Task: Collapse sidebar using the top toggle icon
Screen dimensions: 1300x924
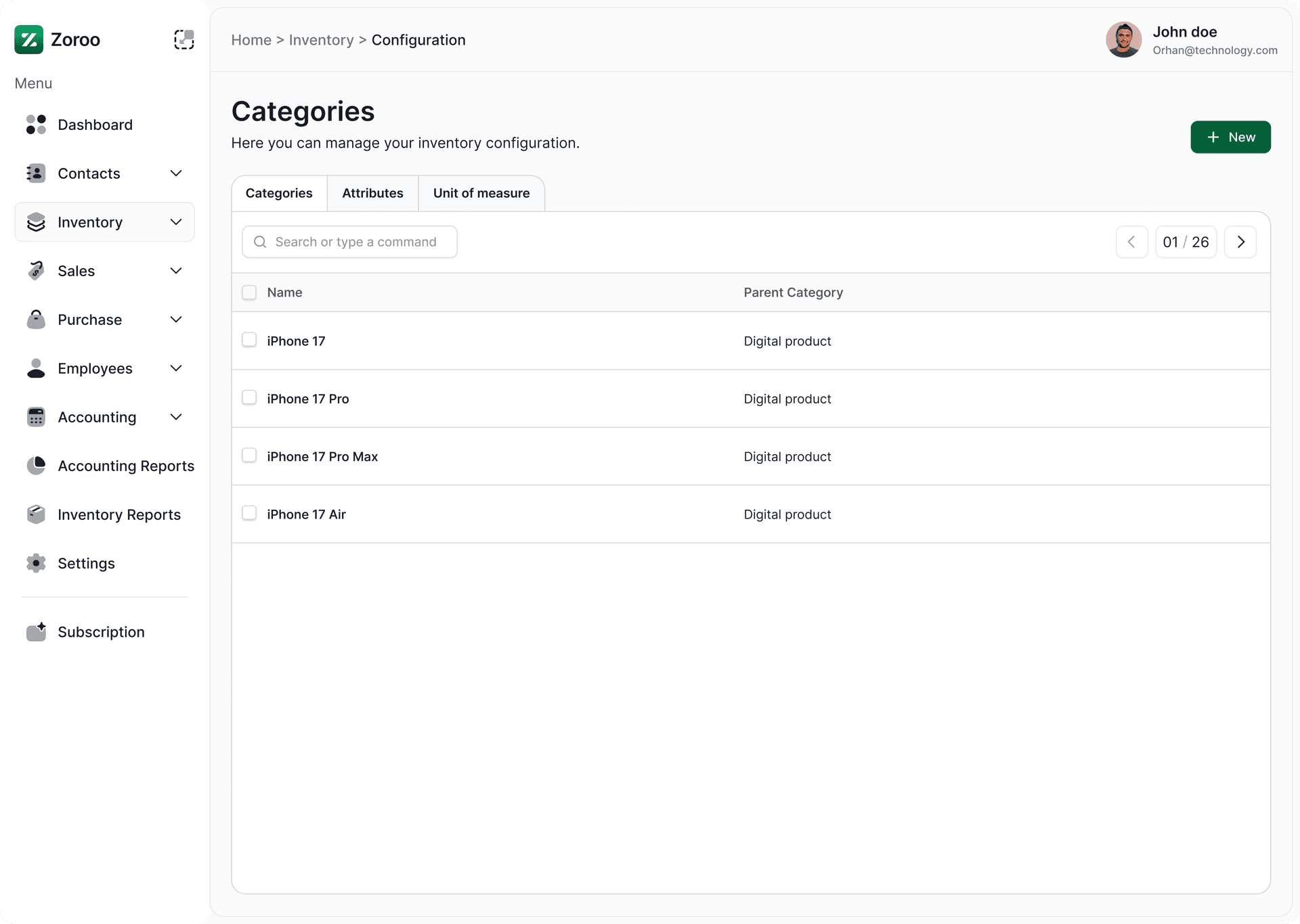Action: coord(183,40)
